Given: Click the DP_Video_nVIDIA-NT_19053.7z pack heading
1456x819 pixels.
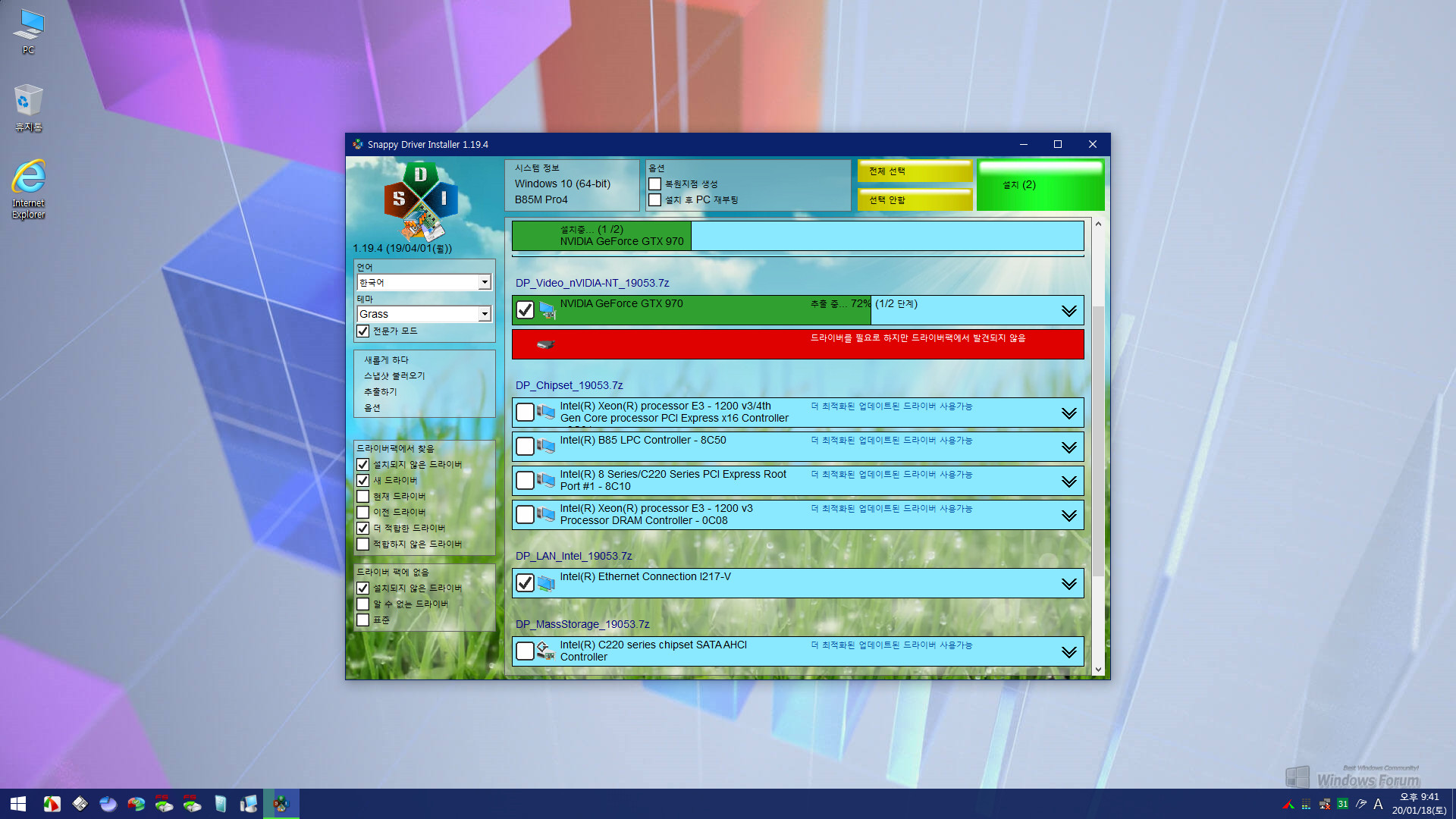Looking at the screenshot, I should click(592, 283).
